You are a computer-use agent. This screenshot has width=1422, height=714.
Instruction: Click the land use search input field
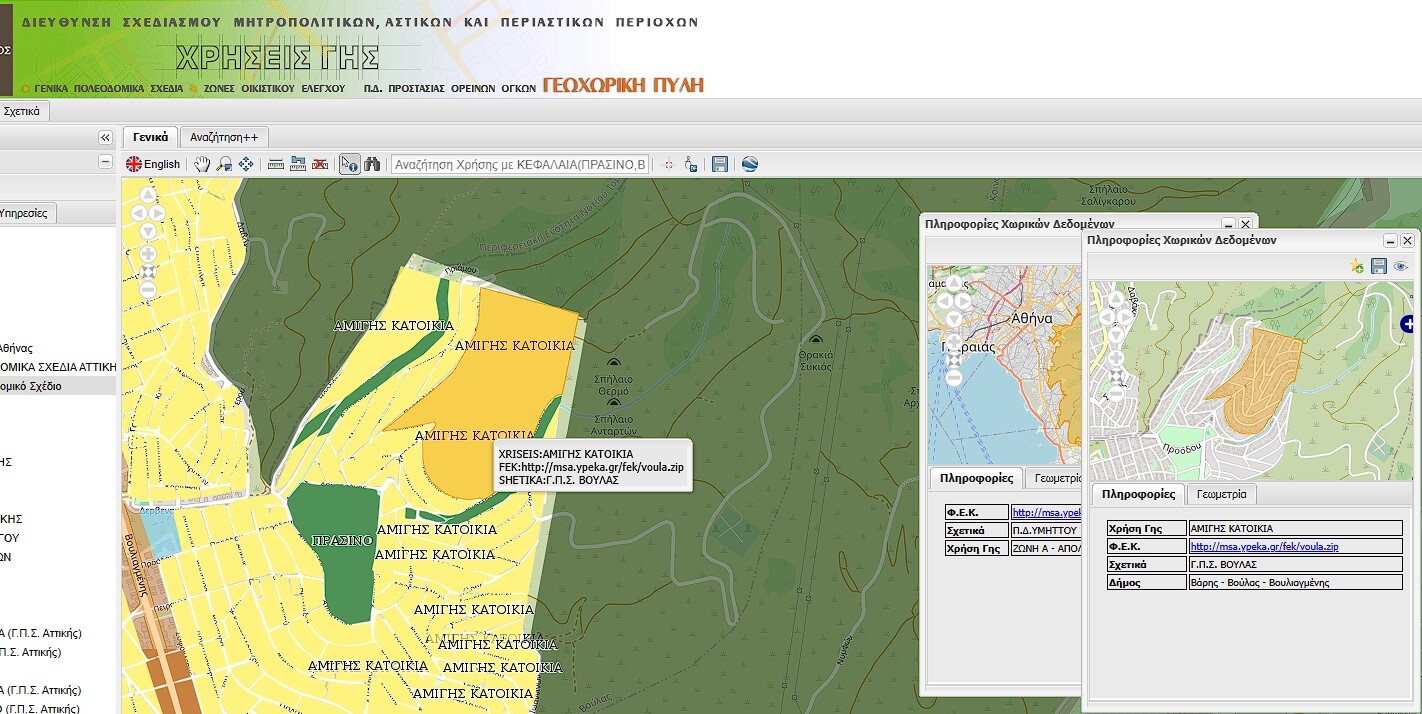[520, 164]
